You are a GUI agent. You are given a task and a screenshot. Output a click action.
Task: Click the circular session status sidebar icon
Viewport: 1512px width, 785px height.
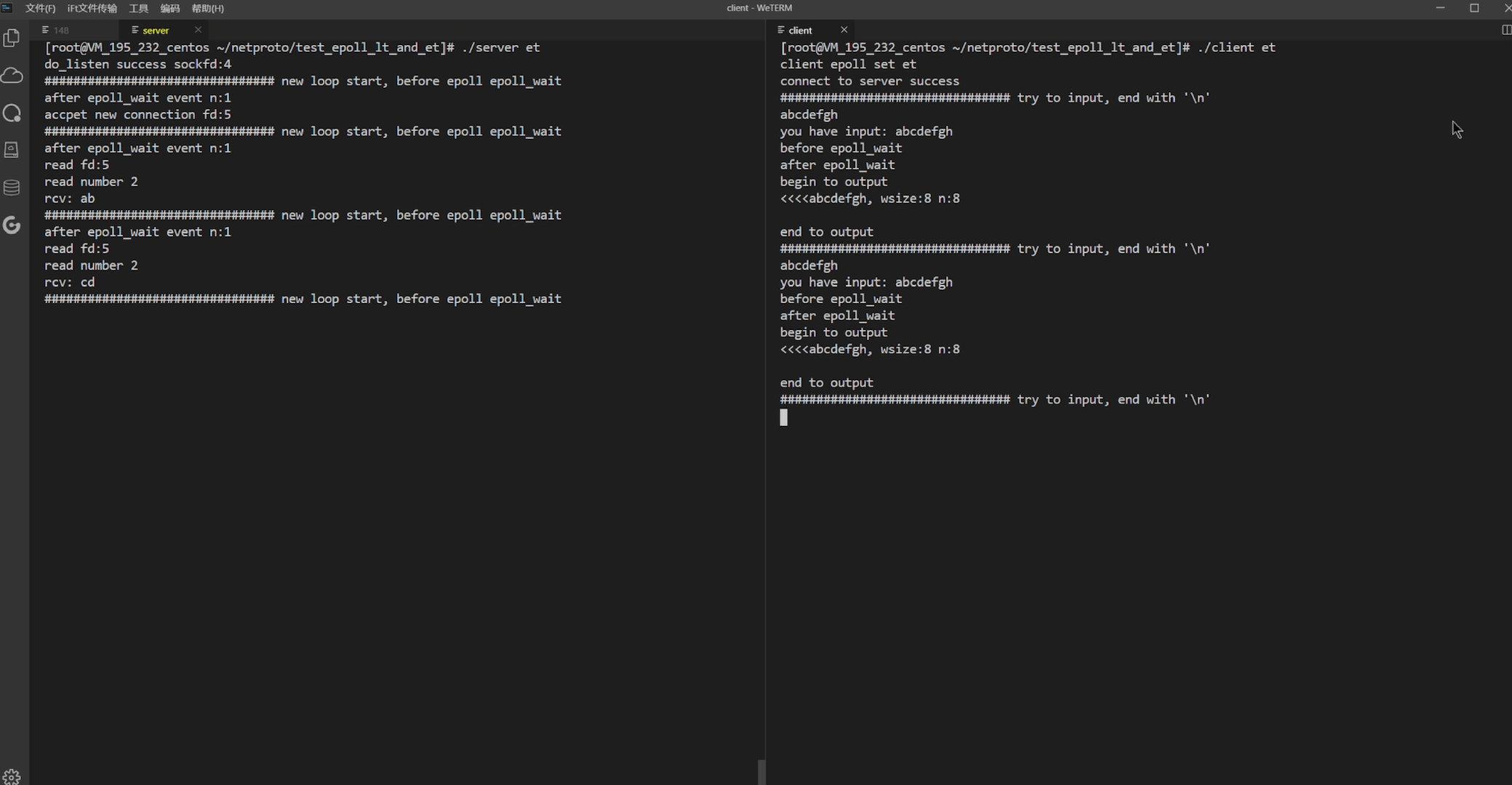click(12, 113)
